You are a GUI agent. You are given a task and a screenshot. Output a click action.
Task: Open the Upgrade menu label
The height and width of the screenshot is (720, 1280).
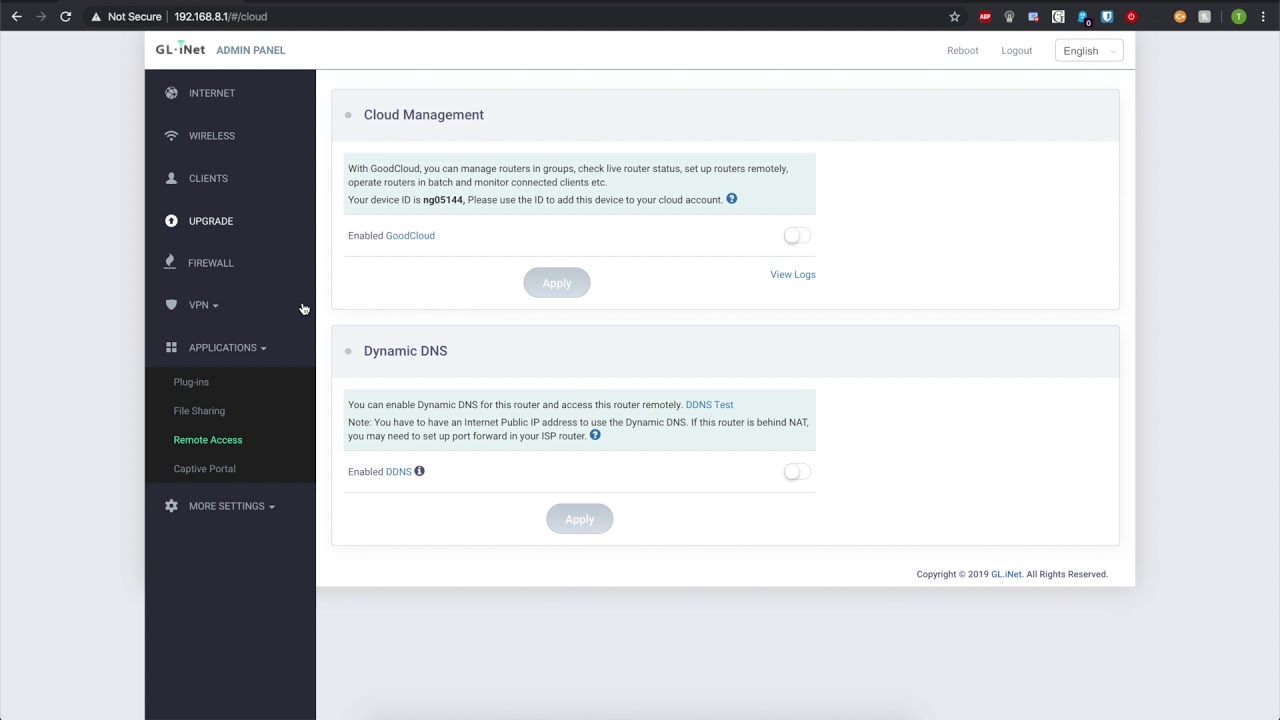211,221
